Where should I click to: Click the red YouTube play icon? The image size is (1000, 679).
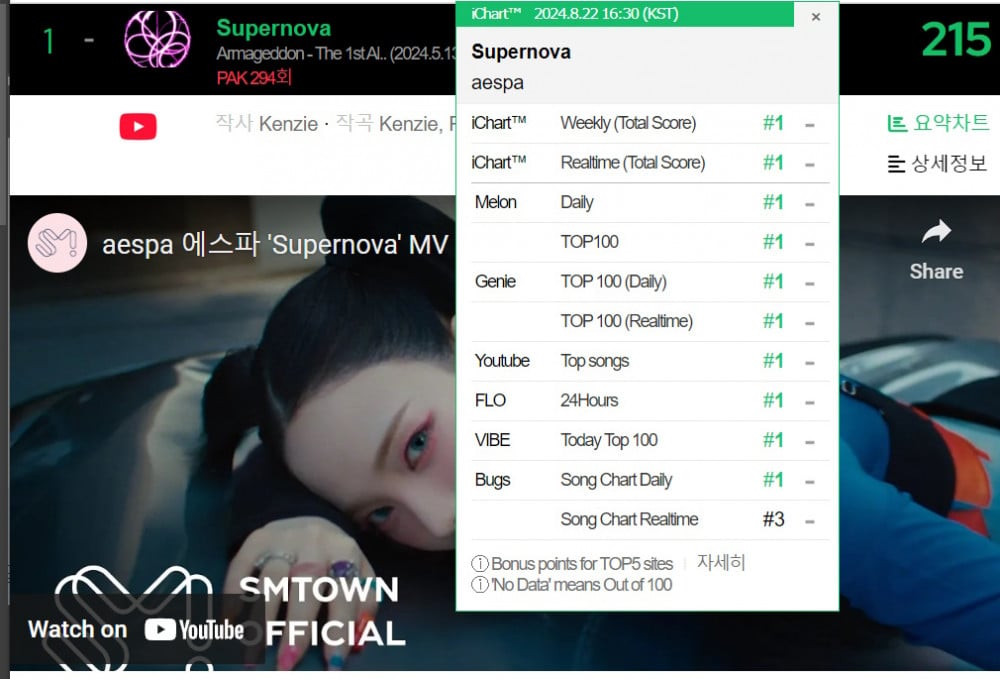point(138,126)
